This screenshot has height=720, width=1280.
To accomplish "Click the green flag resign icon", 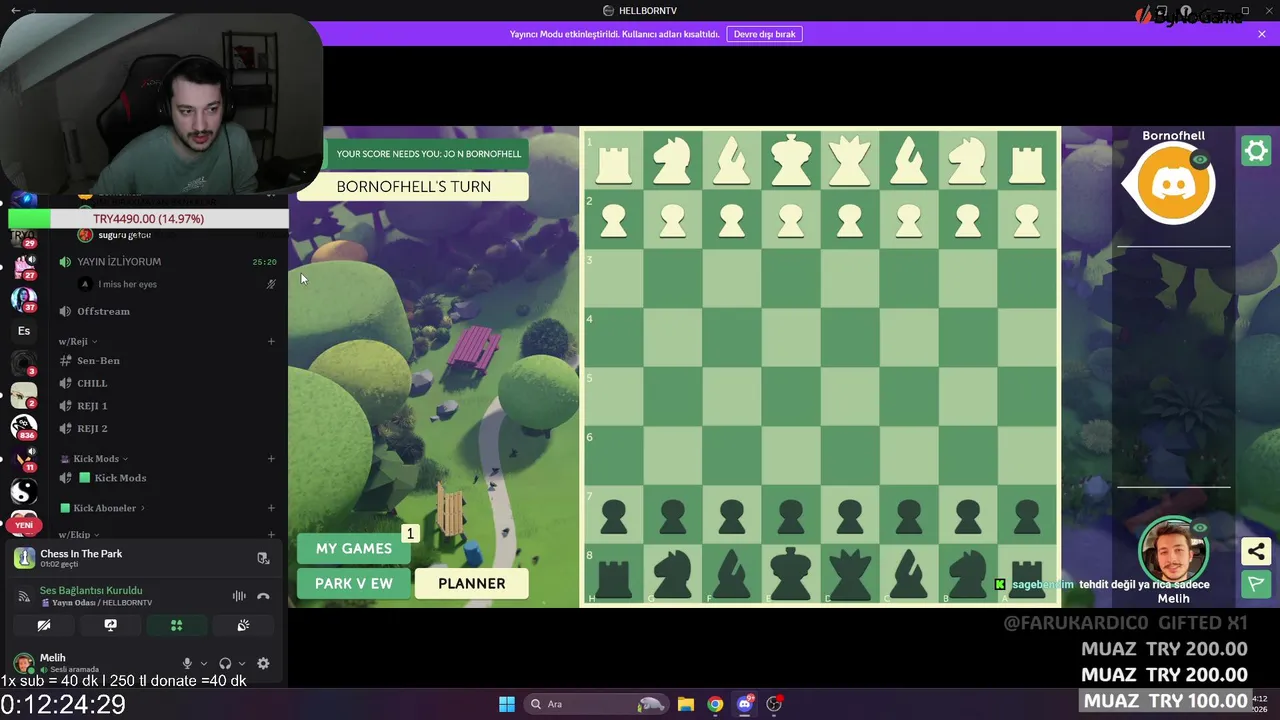I will click(1256, 583).
